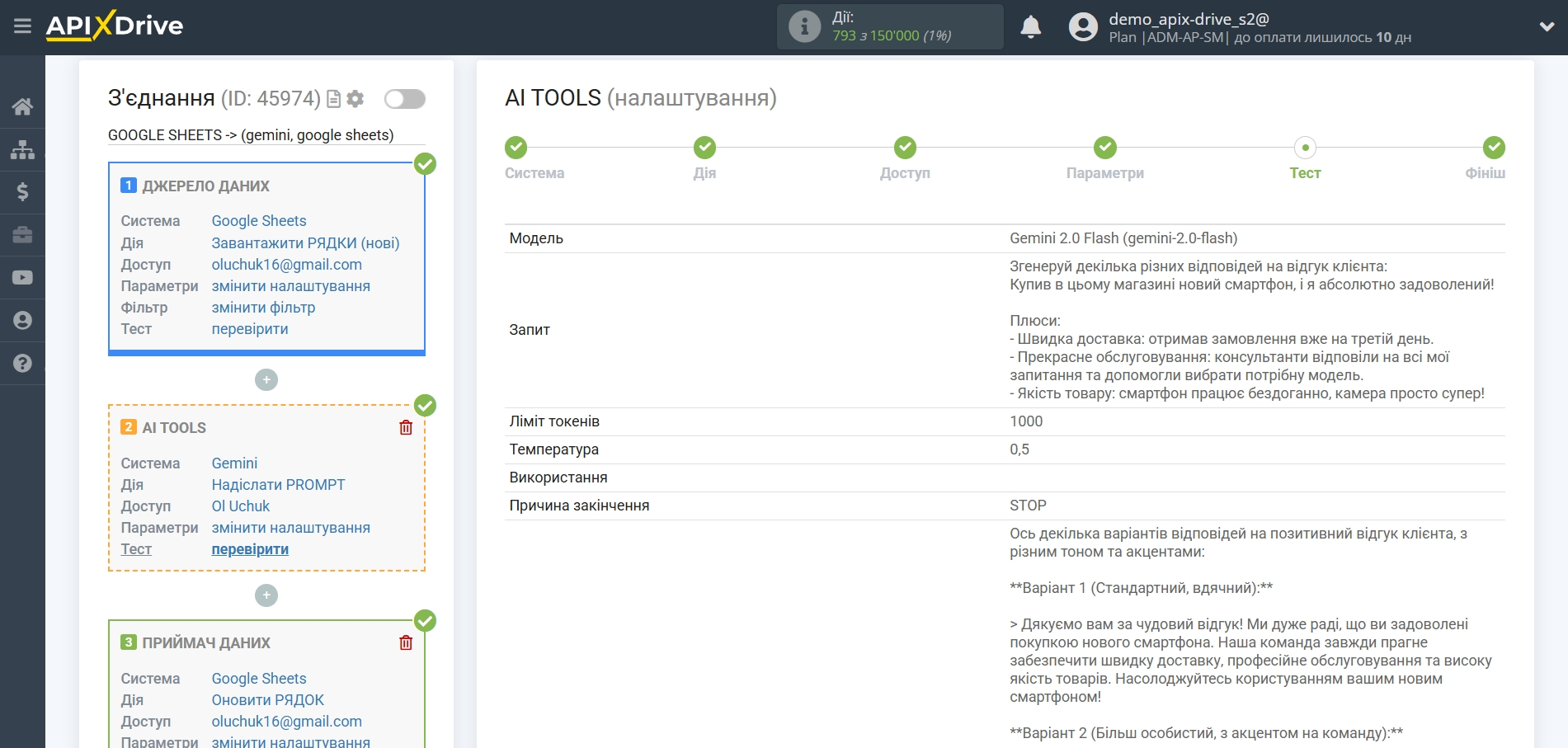Click the STOP finish reason value
Screen dimensions: 1568x748
point(1028,506)
